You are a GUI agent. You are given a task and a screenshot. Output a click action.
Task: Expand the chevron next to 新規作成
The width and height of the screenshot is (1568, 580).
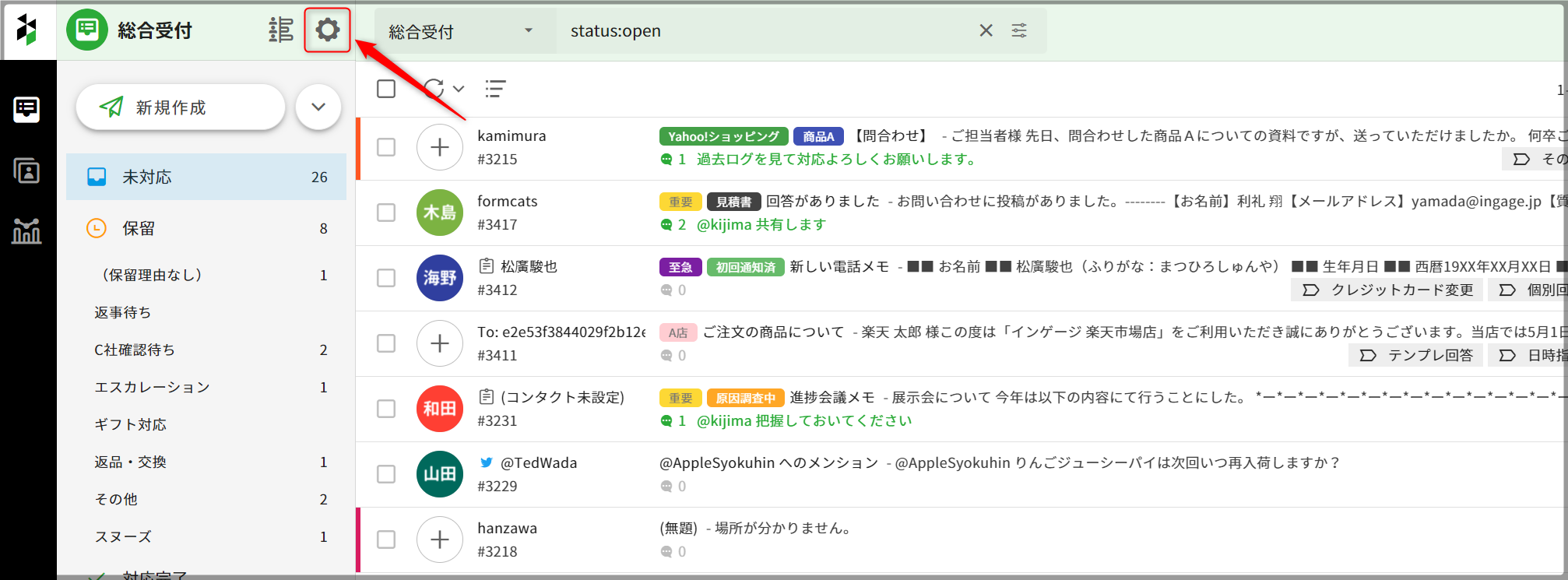(x=318, y=107)
